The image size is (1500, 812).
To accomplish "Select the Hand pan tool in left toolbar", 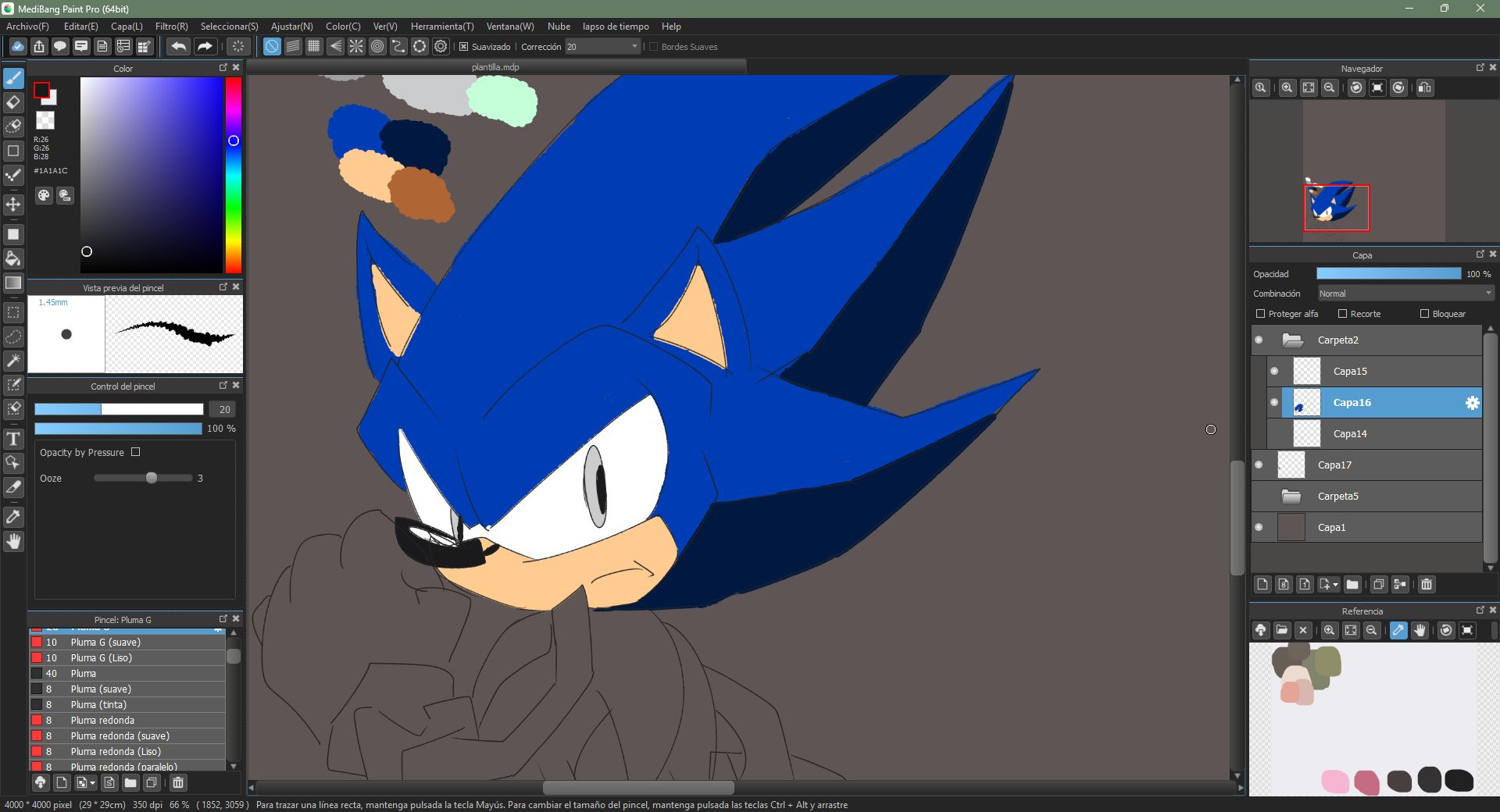I will click(13, 541).
